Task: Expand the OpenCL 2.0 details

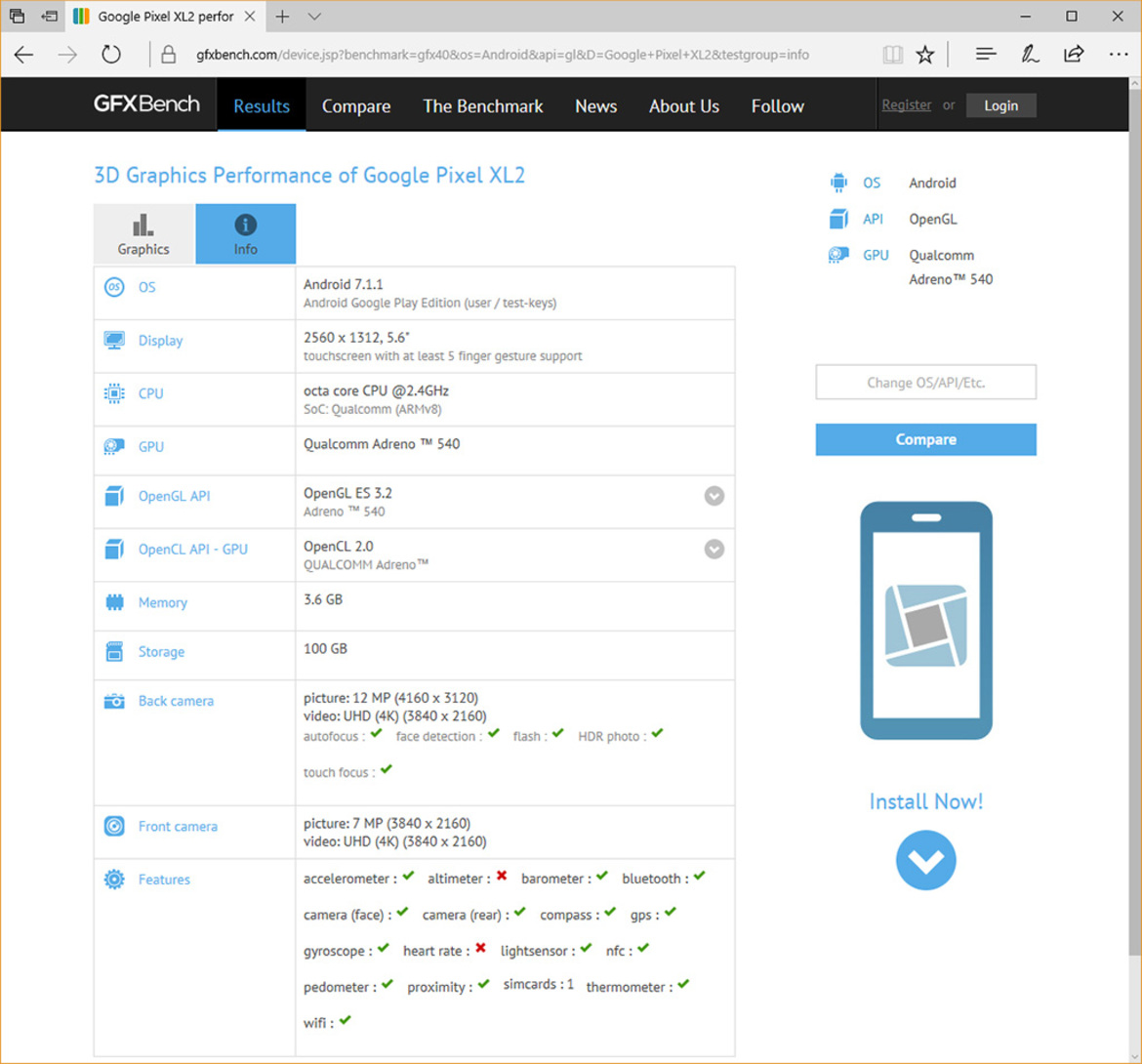Action: point(714,550)
